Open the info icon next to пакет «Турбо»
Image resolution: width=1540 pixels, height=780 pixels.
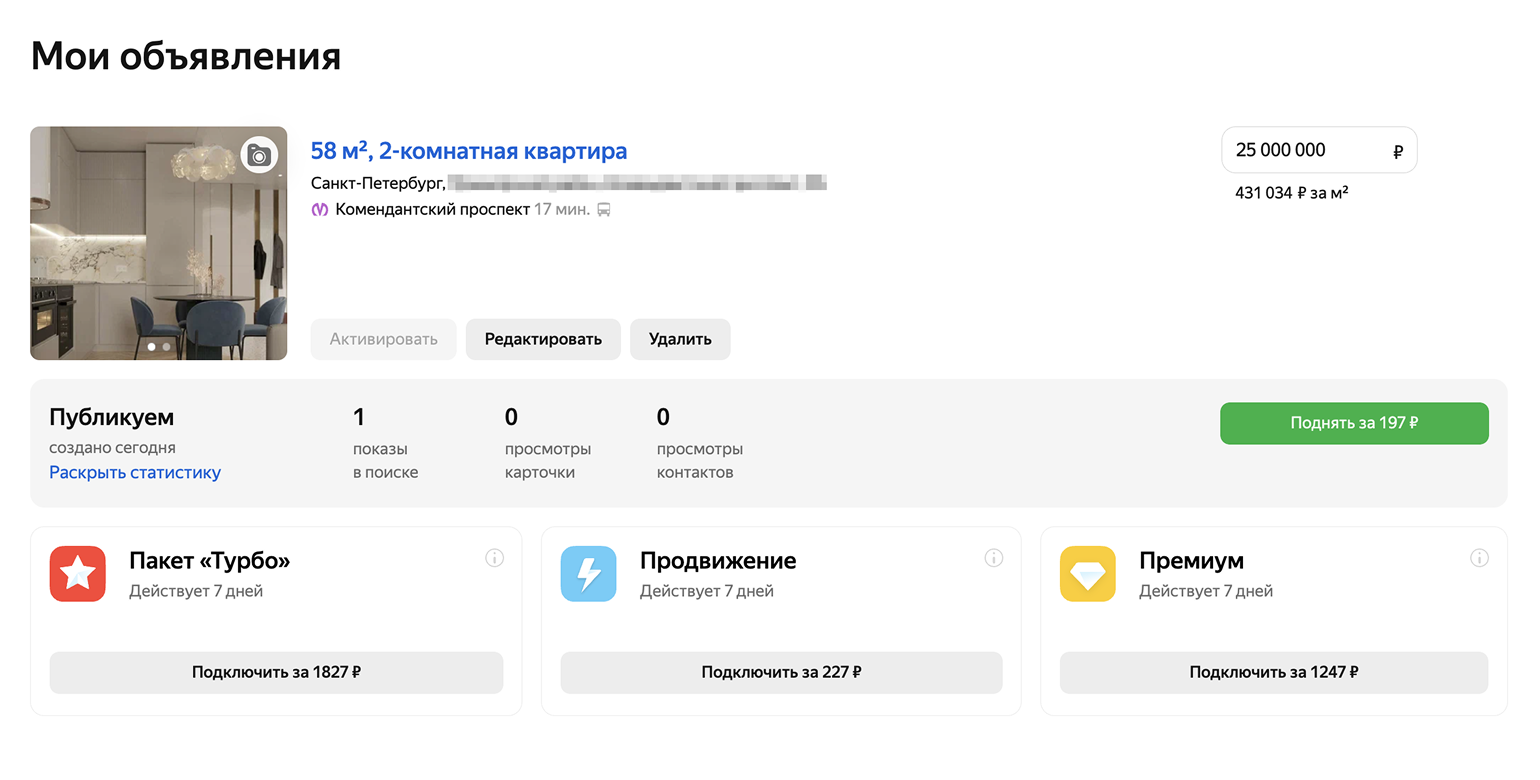click(x=495, y=558)
